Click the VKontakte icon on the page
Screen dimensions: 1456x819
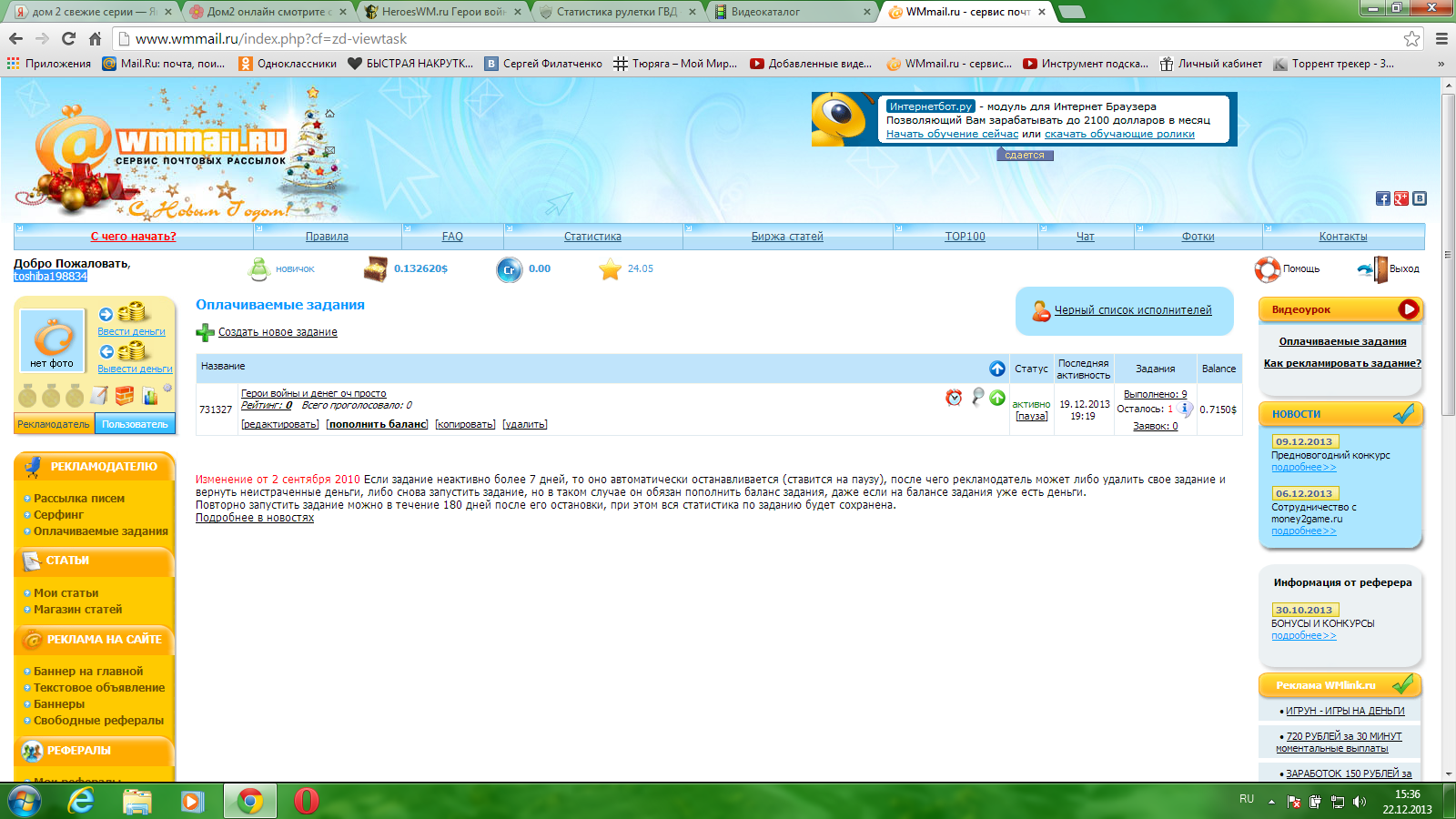pos(1420,198)
